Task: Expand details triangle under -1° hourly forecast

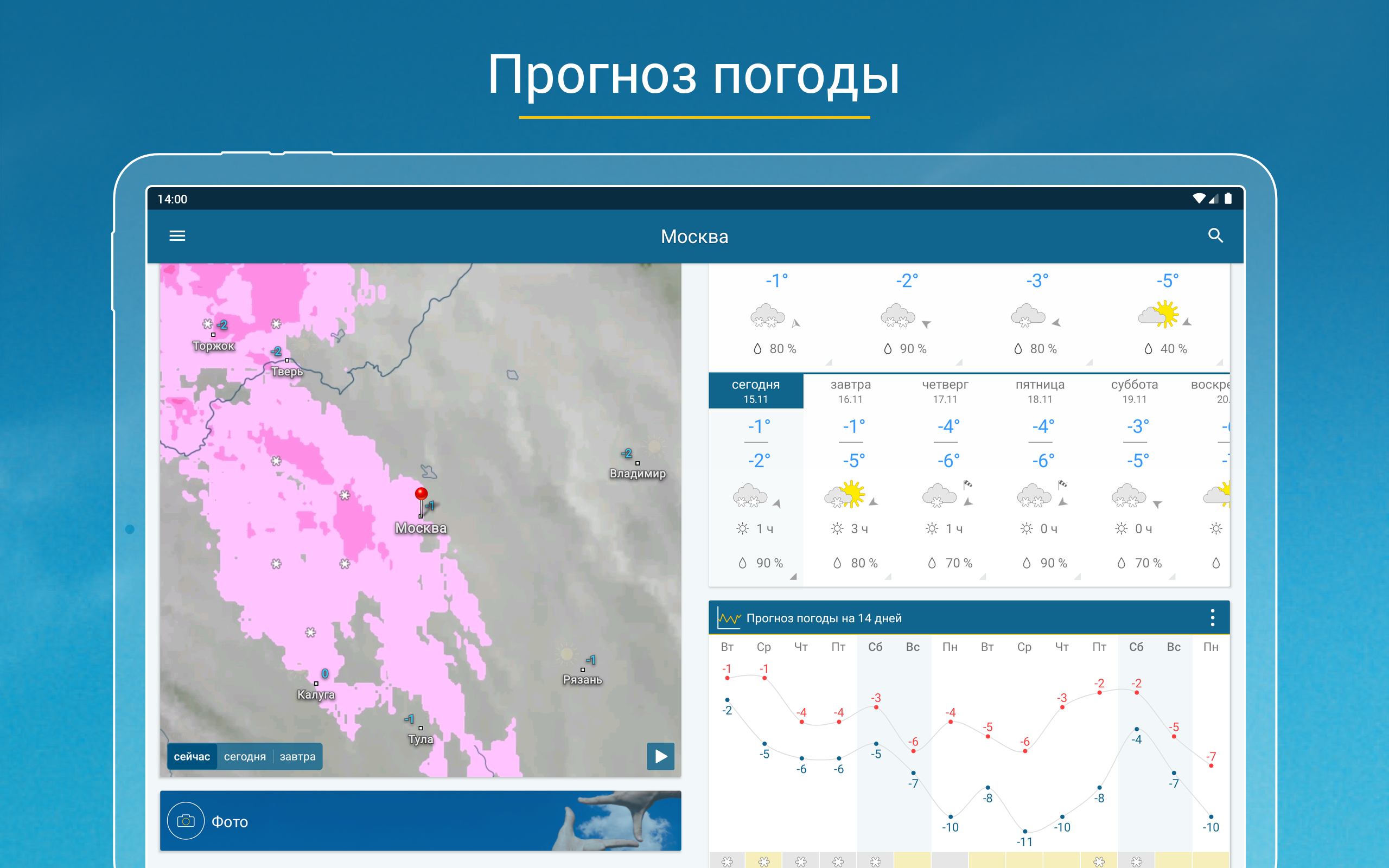Action: click(828, 362)
